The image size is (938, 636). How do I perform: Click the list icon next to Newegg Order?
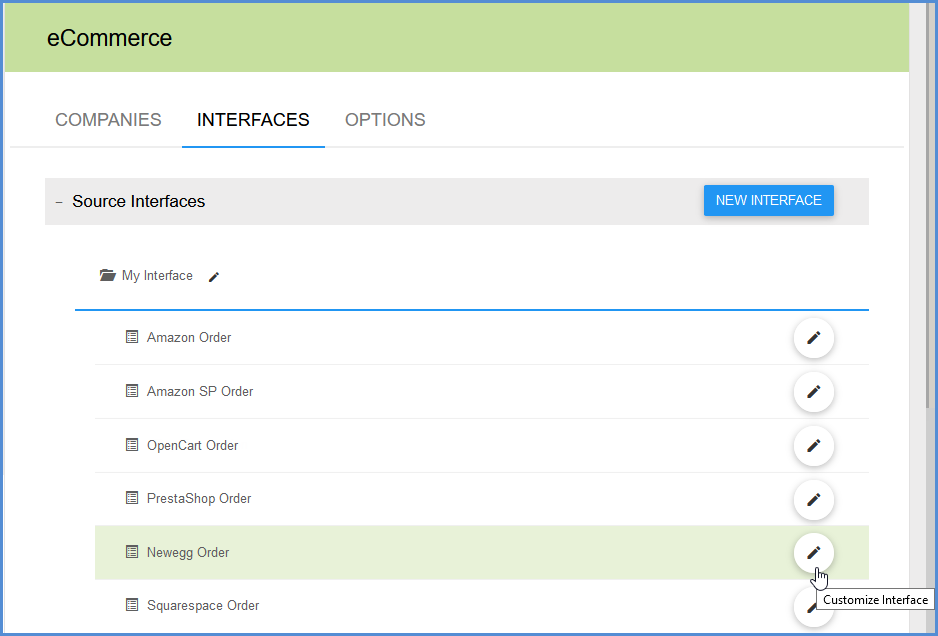tap(132, 552)
